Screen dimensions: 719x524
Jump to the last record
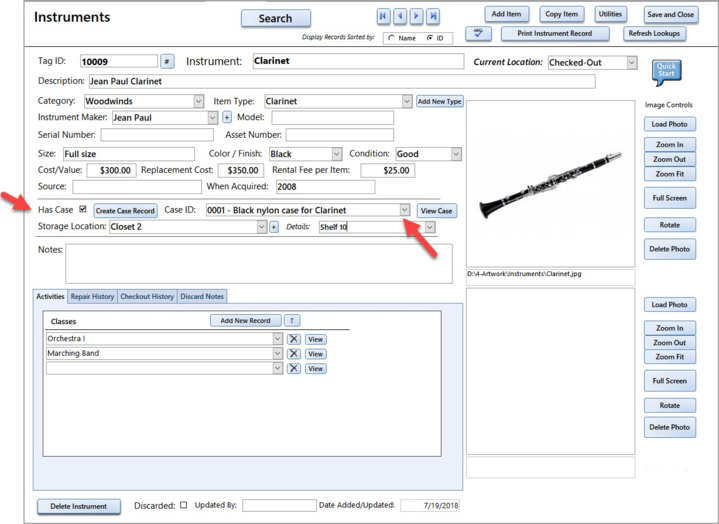433,17
